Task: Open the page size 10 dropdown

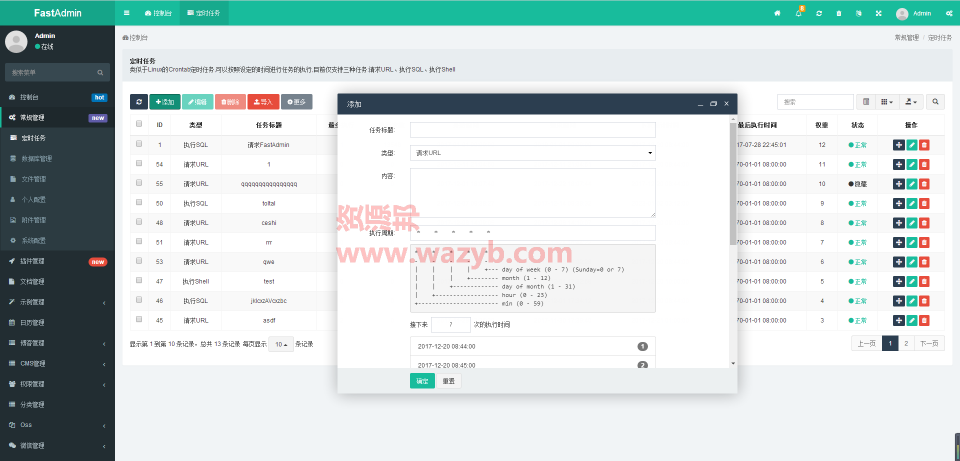Action: [x=282, y=344]
